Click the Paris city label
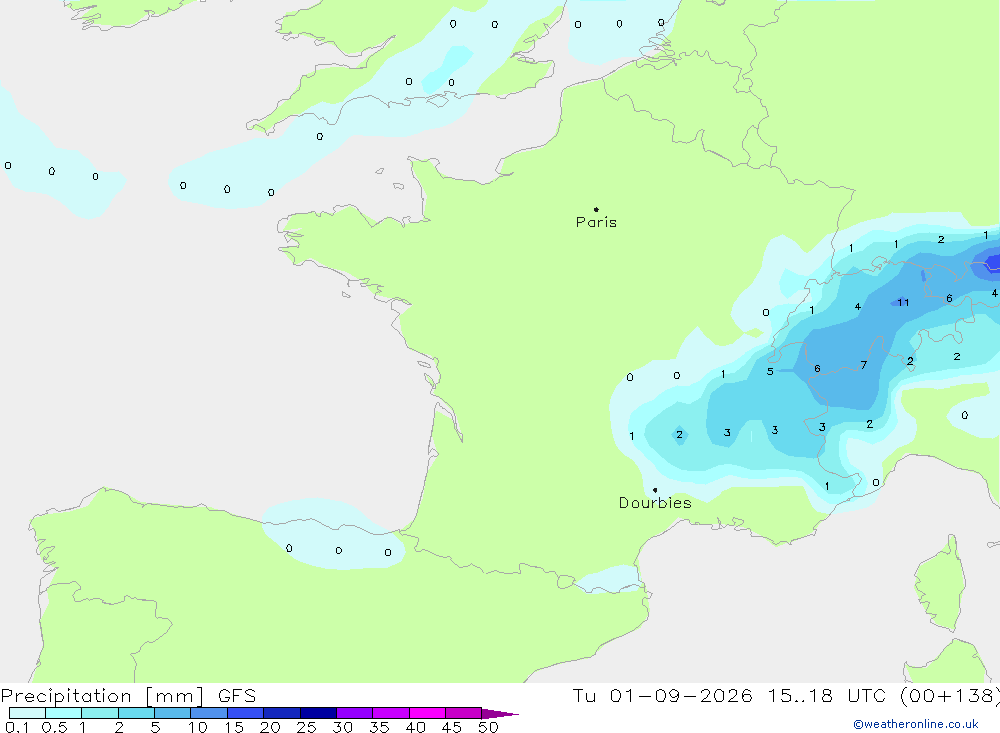Screen dimensions: 1000x733 tap(596, 223)
